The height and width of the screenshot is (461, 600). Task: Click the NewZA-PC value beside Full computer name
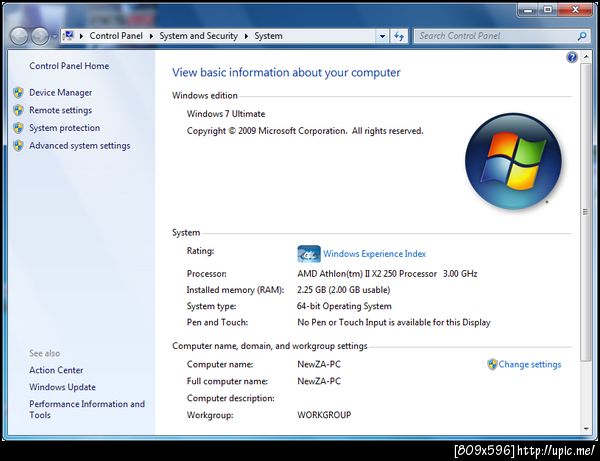tap(319, 381)
